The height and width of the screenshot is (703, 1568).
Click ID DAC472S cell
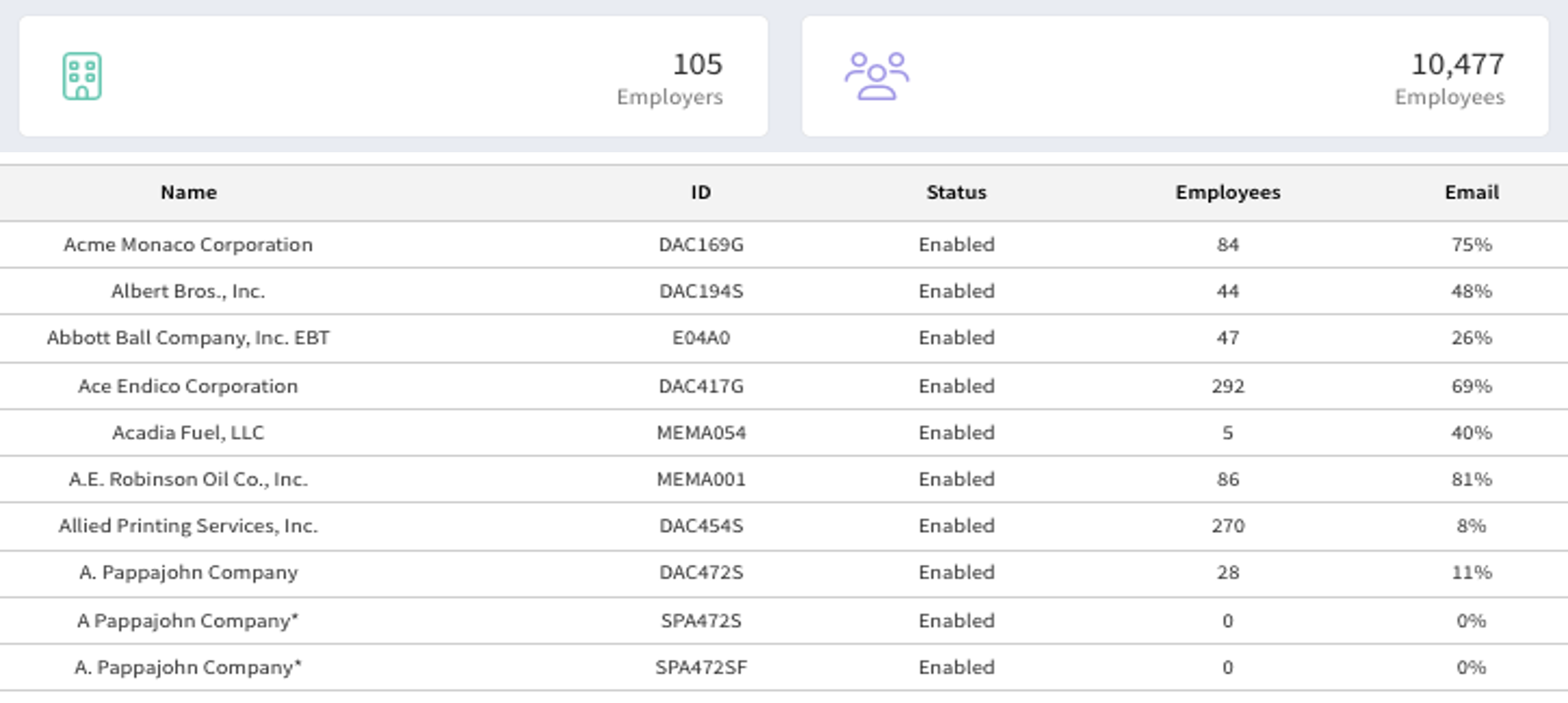[701, 573]
